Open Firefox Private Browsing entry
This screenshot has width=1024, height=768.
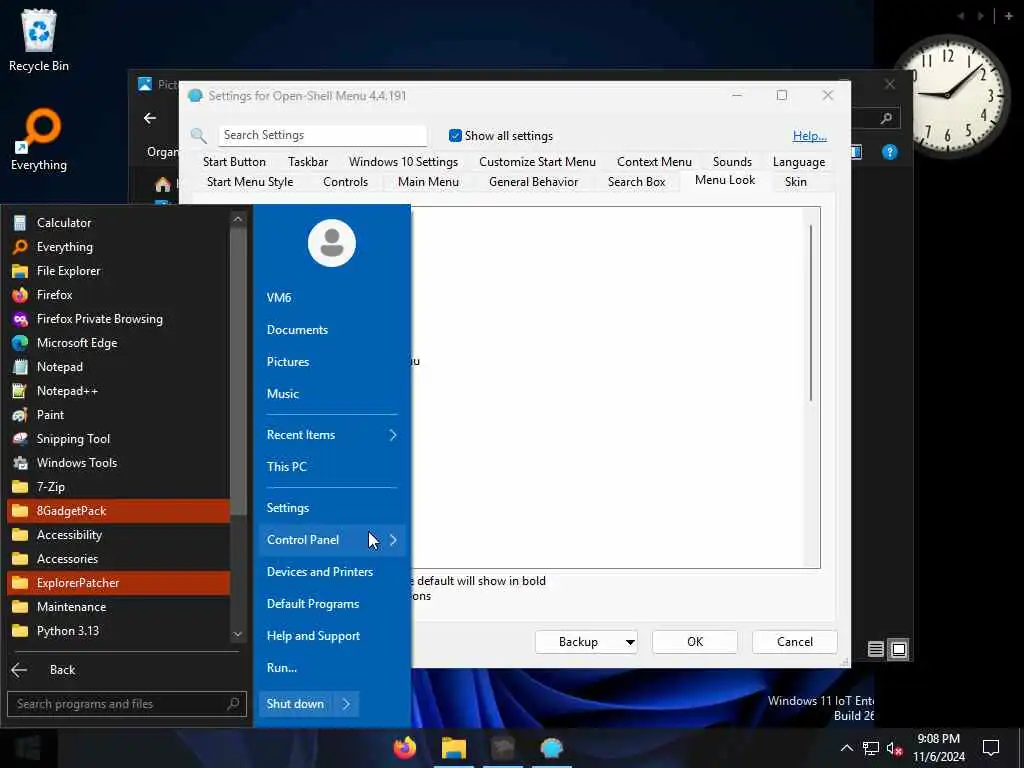pos(118,319)
